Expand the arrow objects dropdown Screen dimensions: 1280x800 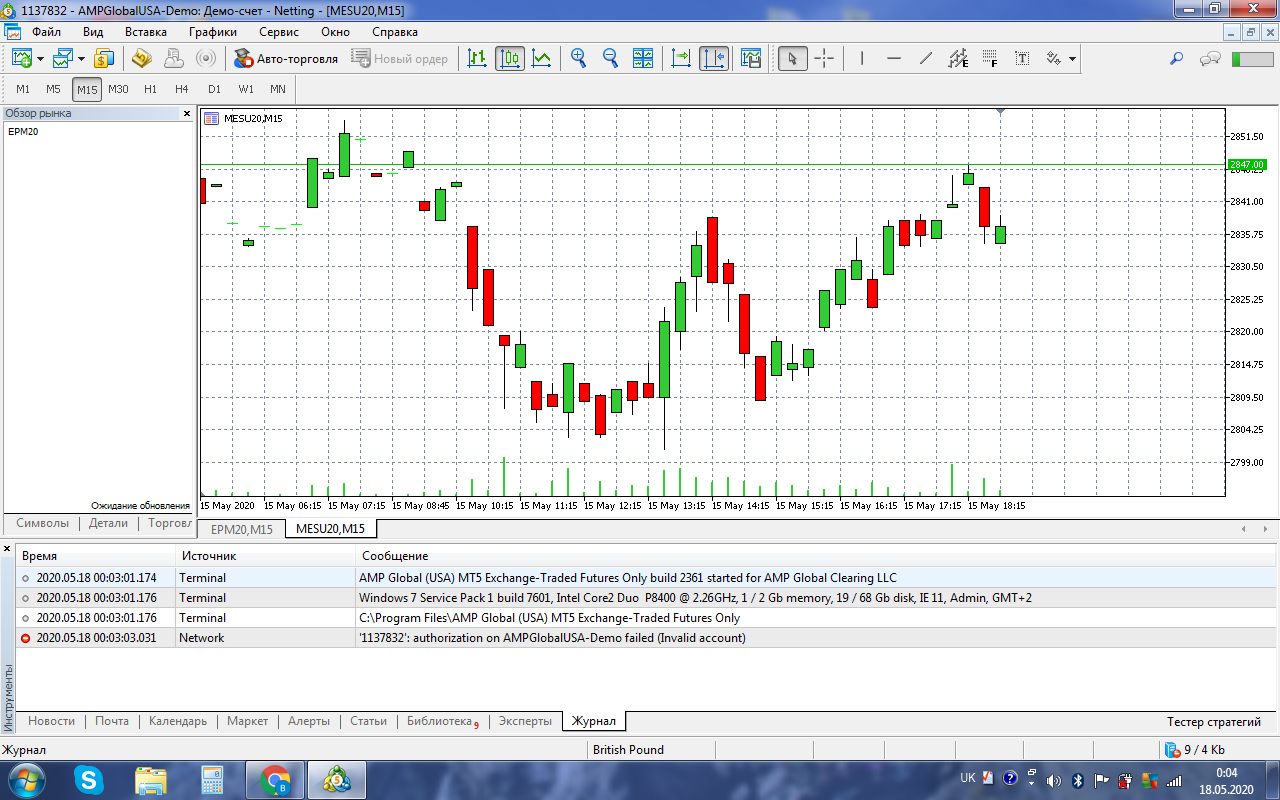click(x=1072, y=59)
